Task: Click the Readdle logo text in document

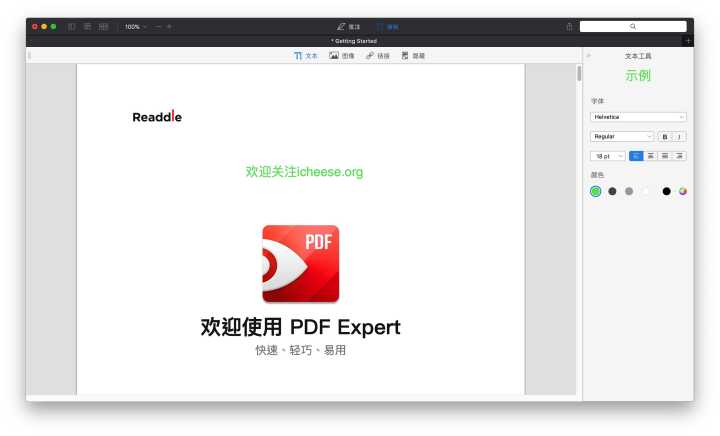Action: coord(157,117)
